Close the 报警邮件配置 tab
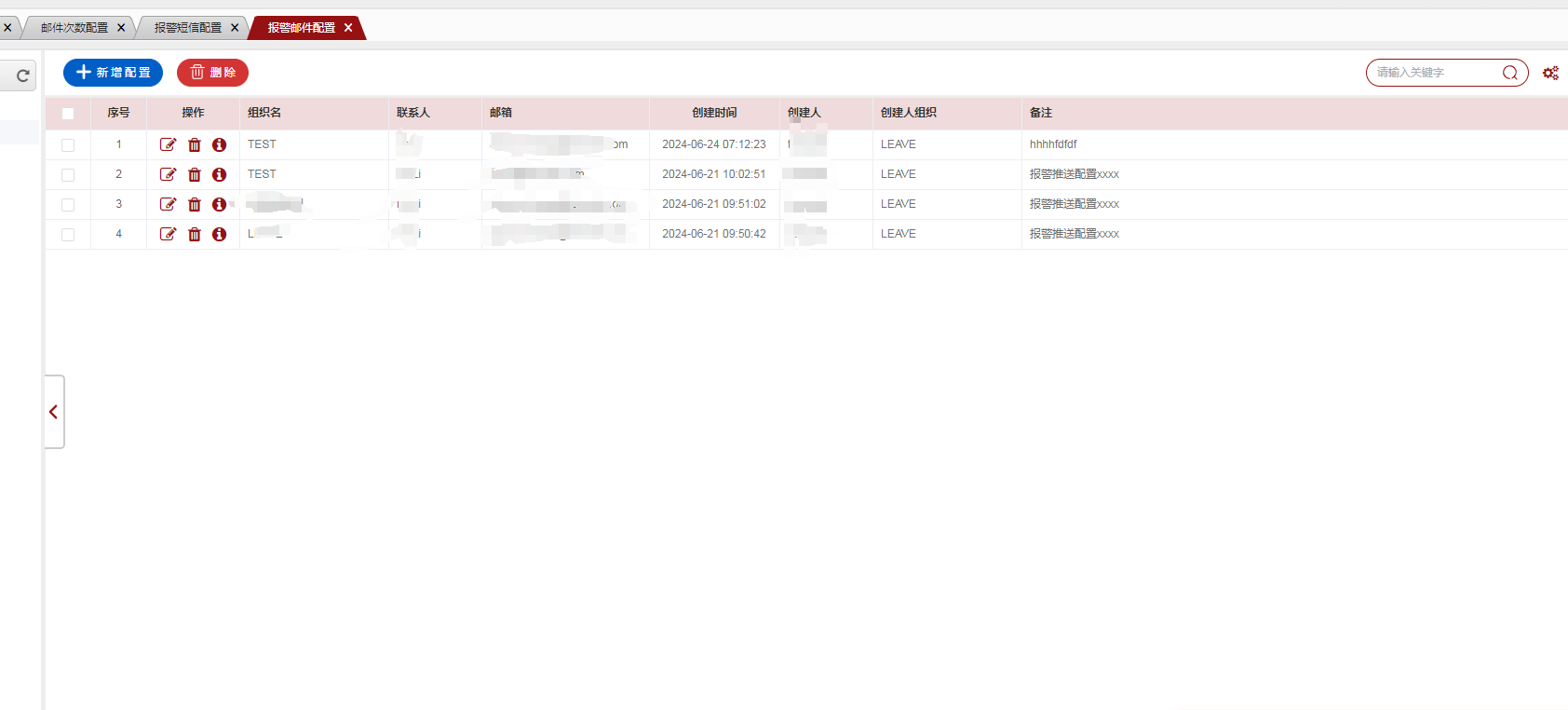 348,28
